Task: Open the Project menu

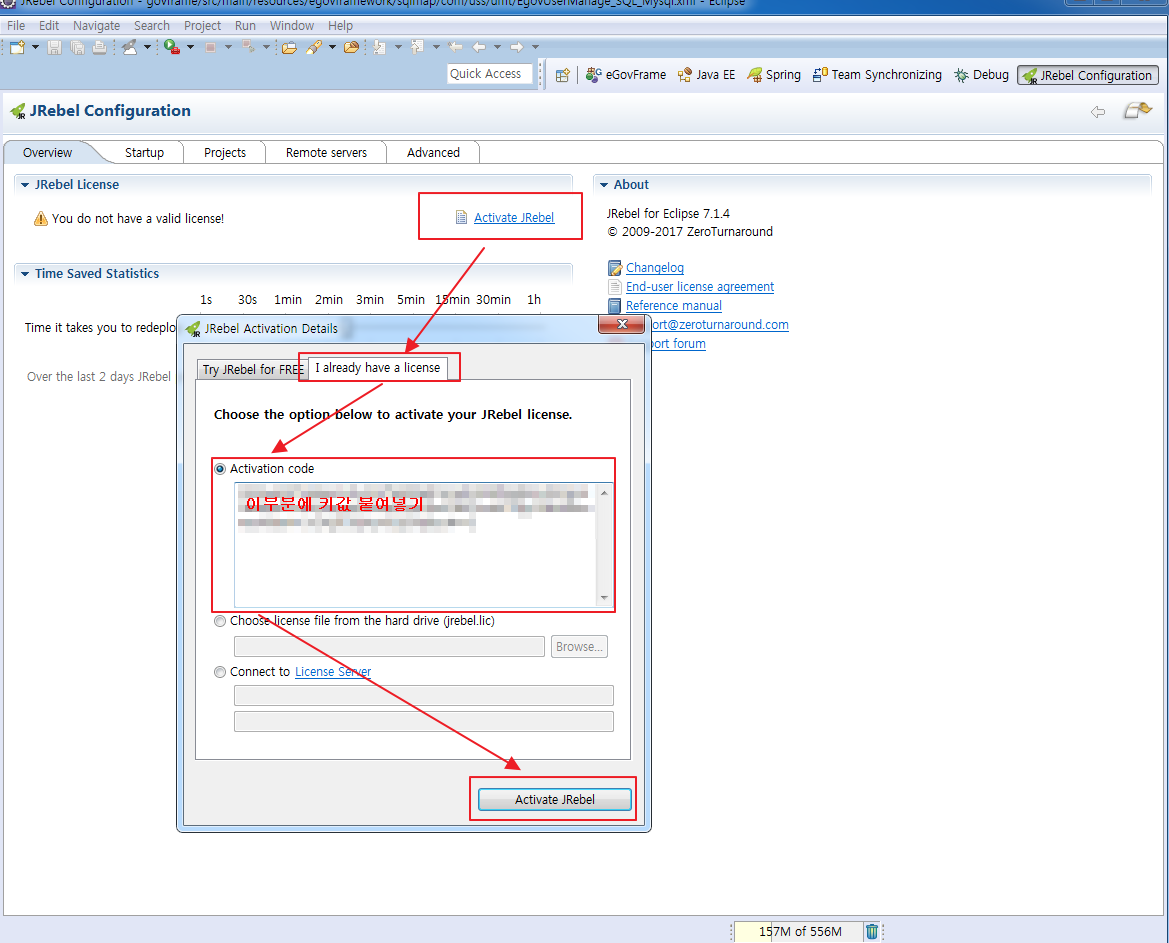Action: [202, 25]
